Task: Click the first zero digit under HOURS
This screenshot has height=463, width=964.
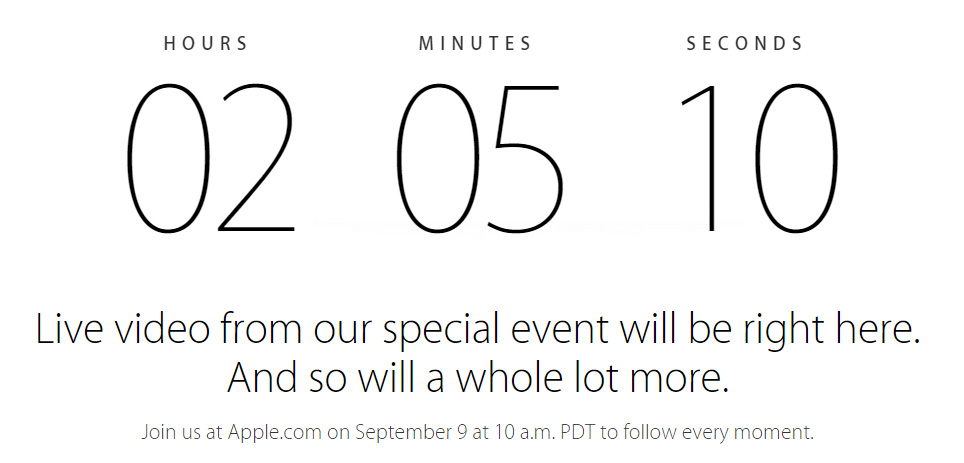Action: point(168,159)
